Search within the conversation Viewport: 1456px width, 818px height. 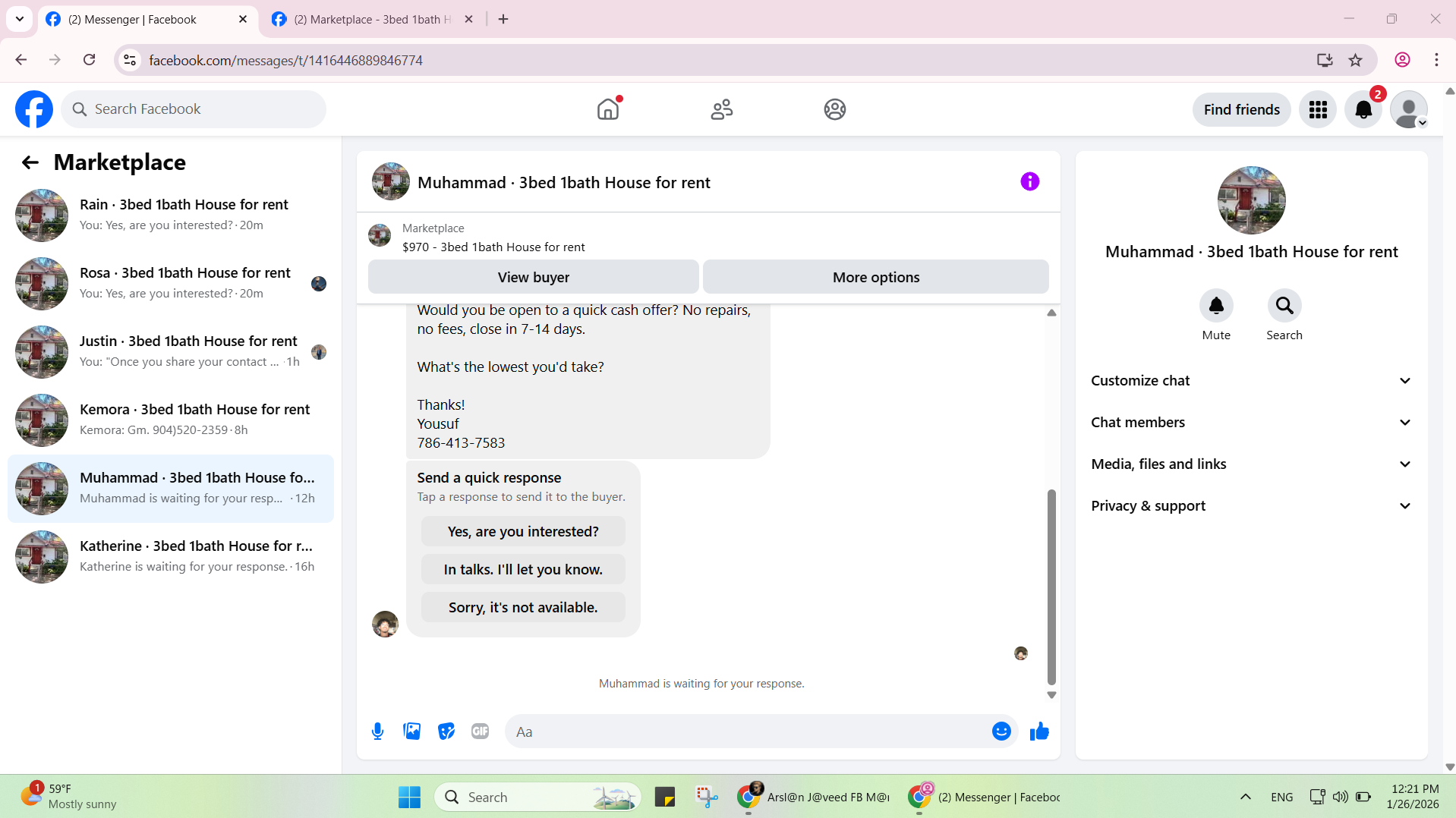pos(1284,306)
